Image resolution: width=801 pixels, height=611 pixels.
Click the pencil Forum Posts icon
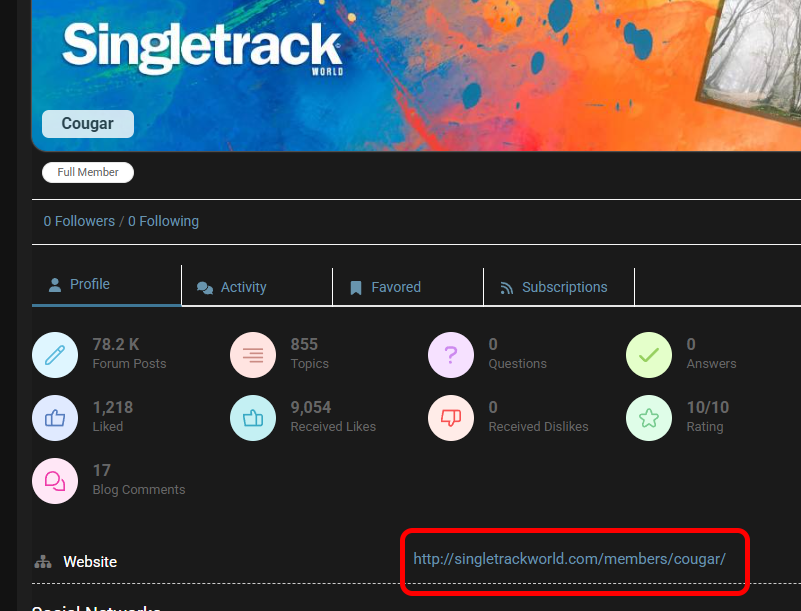click(x=55, y=354)
